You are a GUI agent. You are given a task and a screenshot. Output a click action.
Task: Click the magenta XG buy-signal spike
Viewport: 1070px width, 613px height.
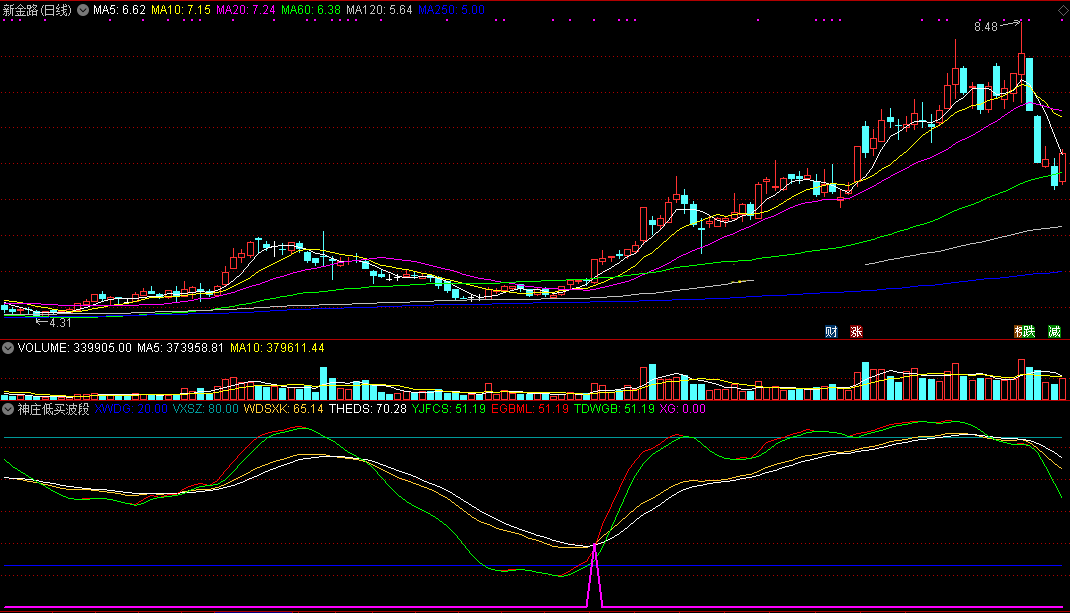point(594,575)
